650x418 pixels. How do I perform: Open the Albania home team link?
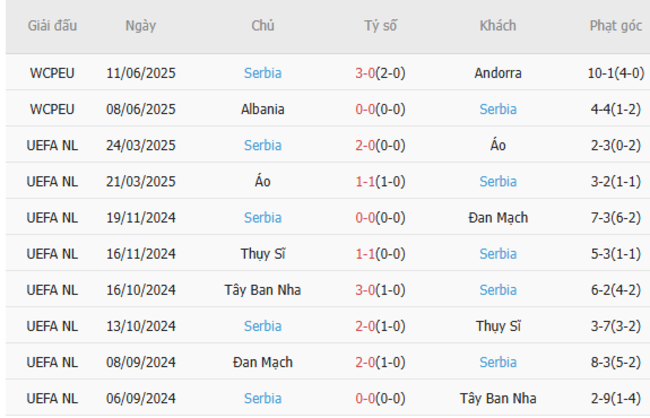coord(262,109)
